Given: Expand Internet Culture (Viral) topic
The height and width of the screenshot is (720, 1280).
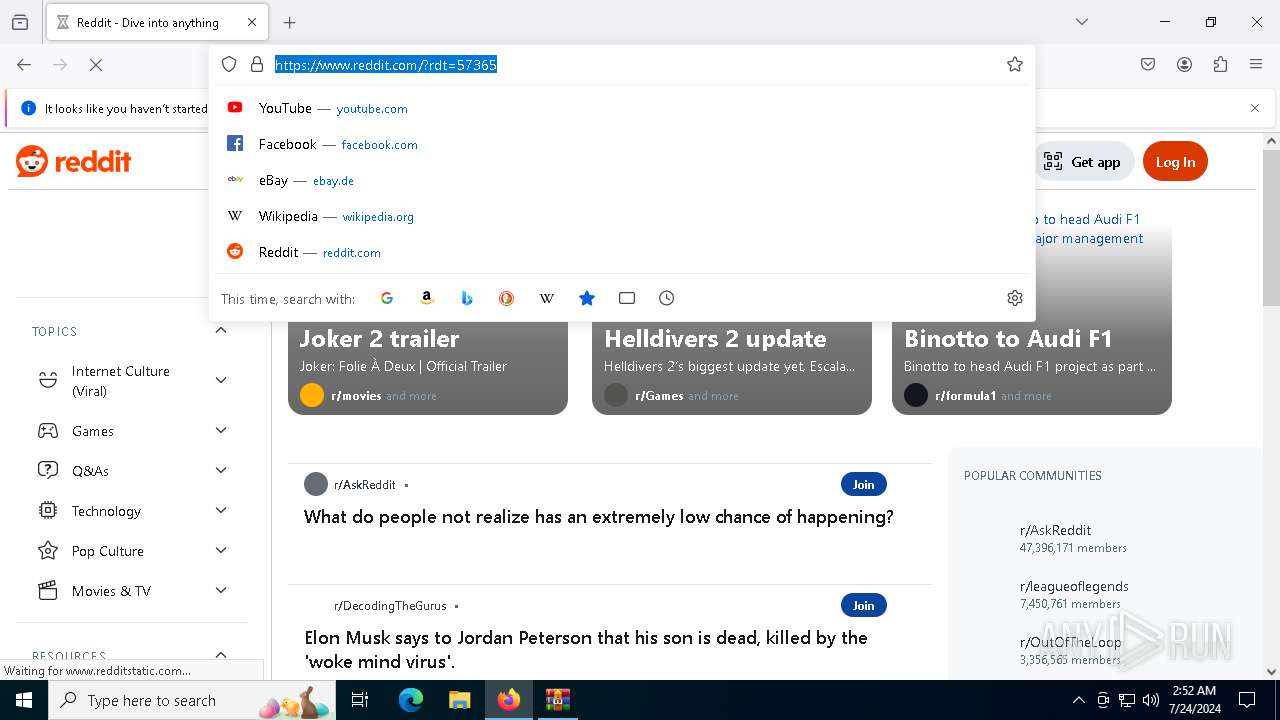Looking at the screenshot, I should coord(221,380).
